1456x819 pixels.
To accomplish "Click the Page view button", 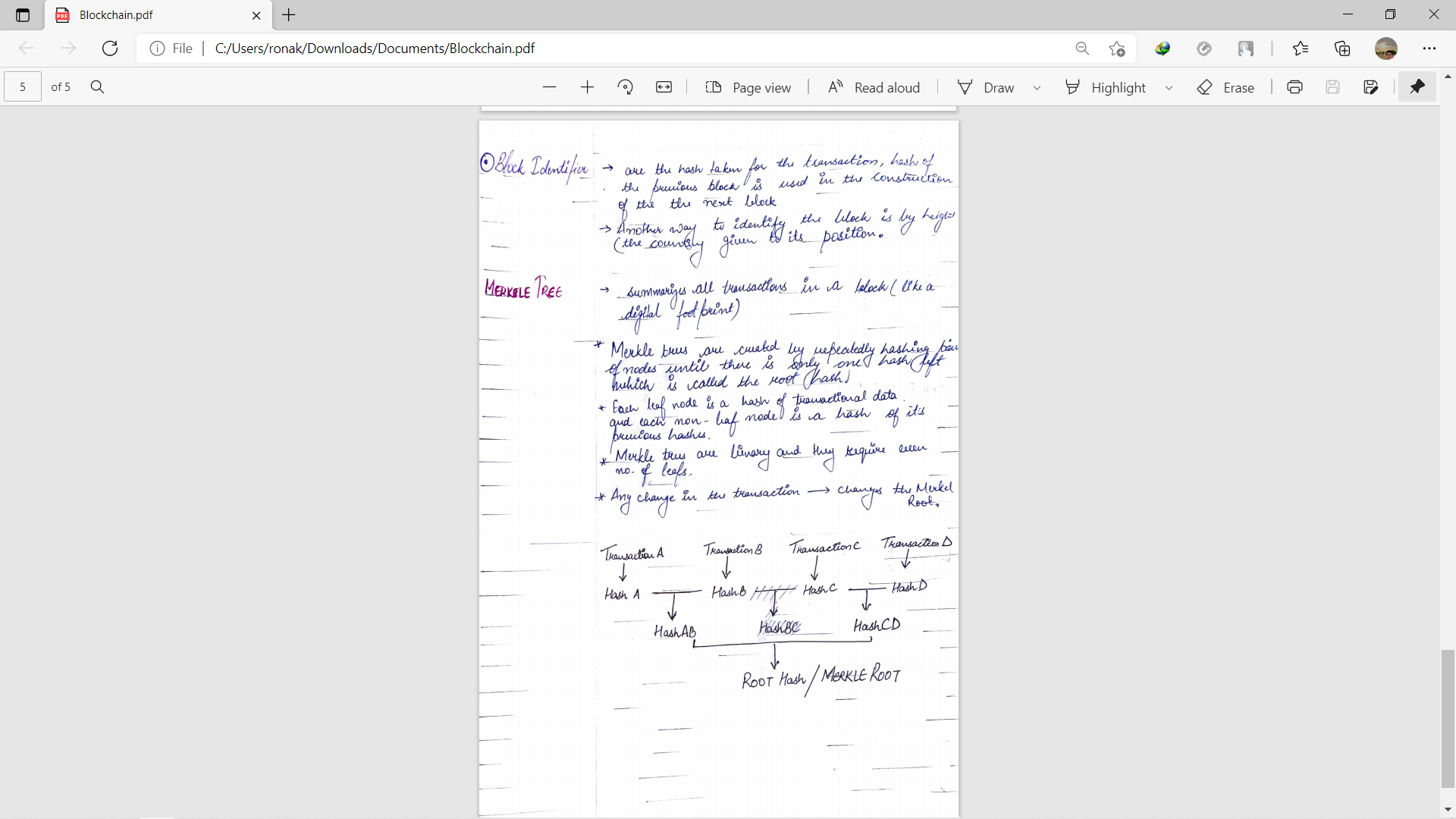I will coord(748,87).
